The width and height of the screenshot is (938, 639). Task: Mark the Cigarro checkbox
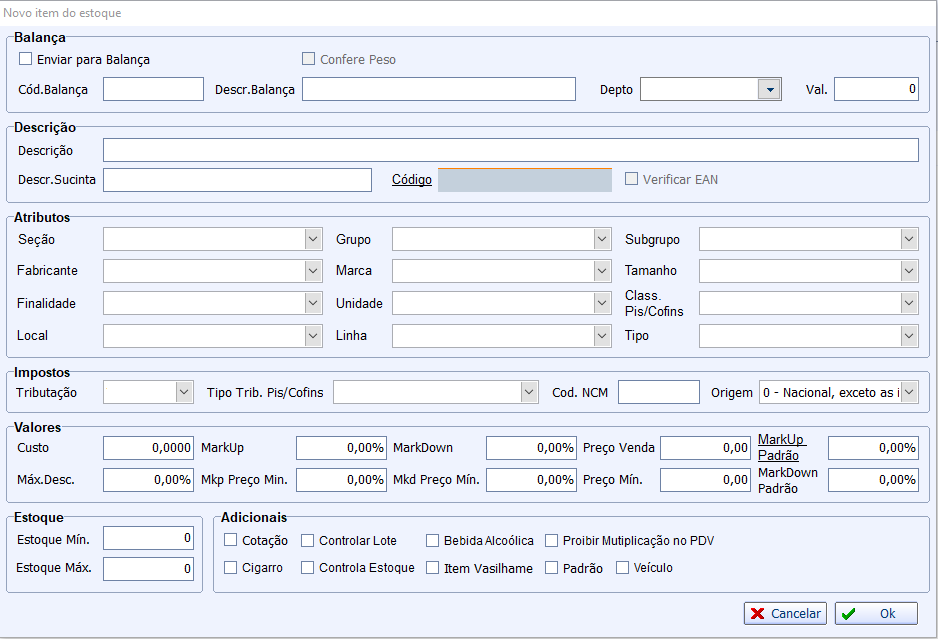click(x=231, y=568)
